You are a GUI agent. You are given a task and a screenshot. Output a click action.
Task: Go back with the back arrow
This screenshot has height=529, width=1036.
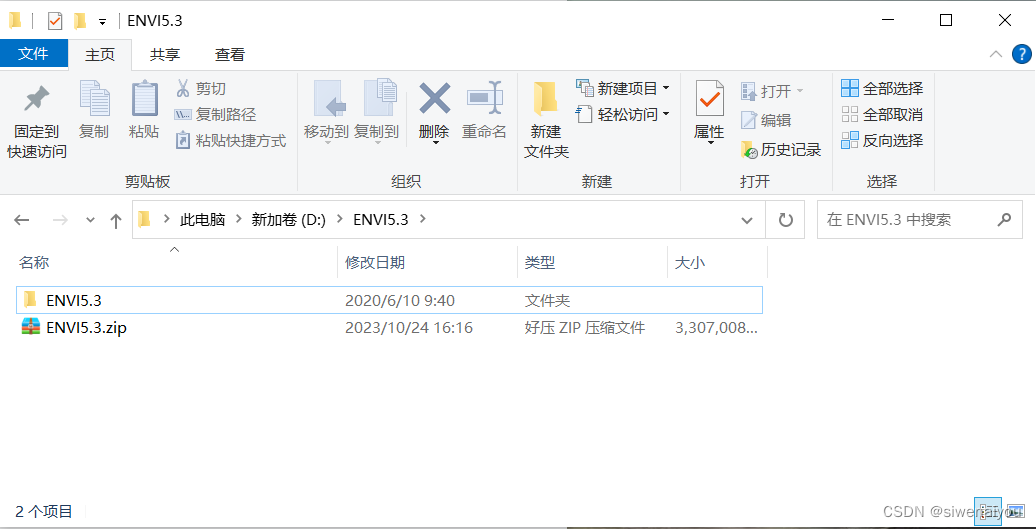pos(22,220)
